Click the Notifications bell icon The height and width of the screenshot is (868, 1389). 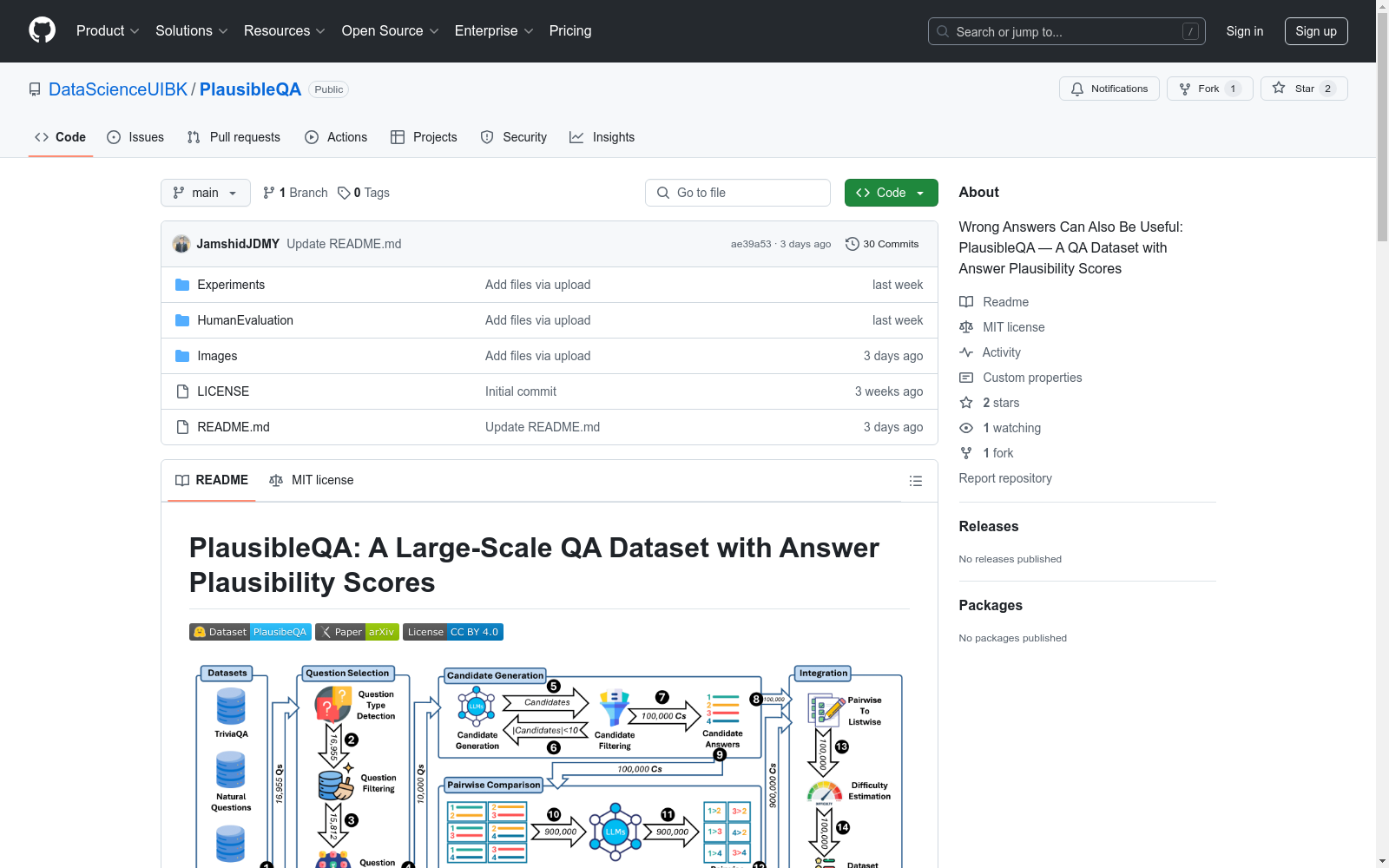[x=1077, y=89]
